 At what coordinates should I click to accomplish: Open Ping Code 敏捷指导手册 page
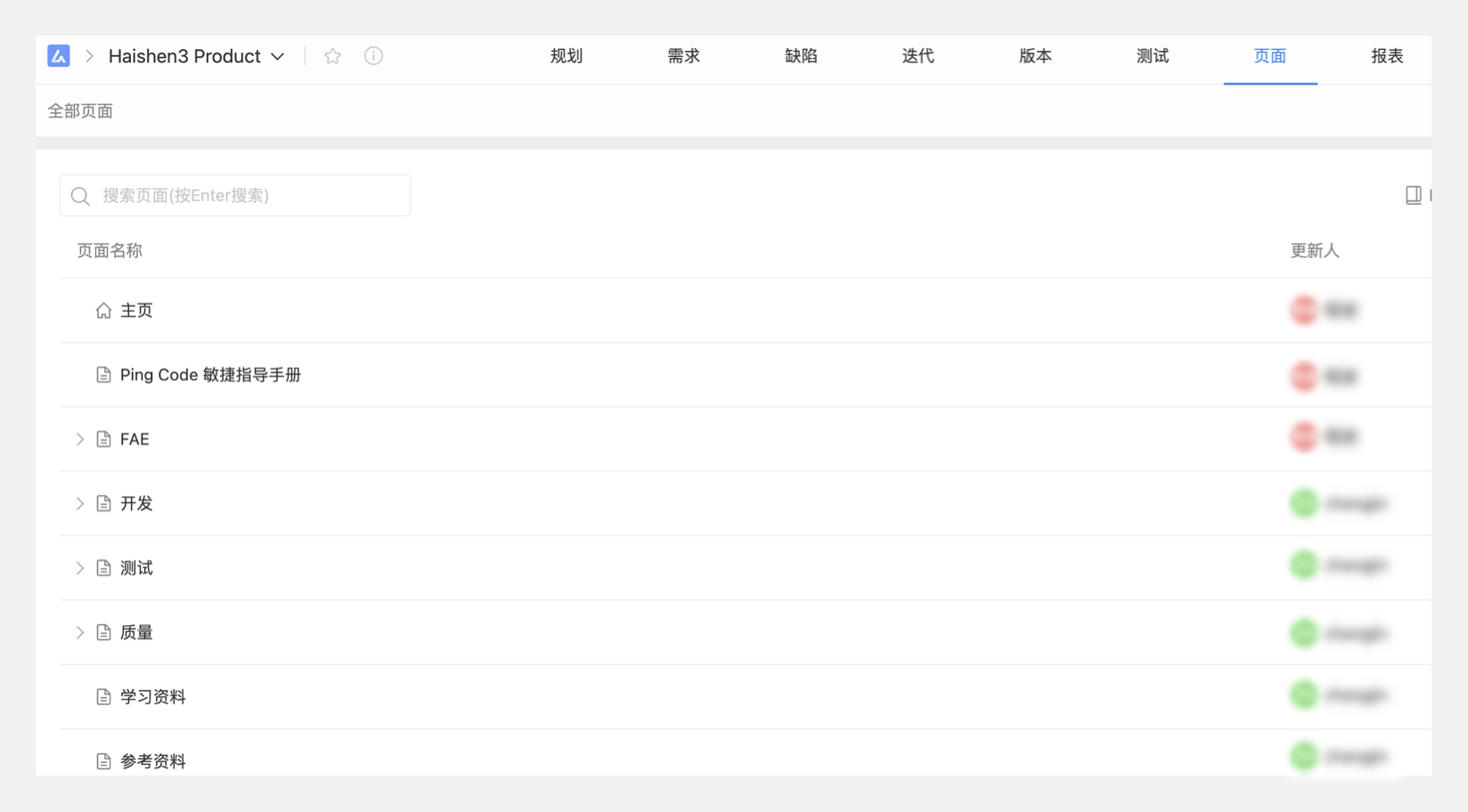pos(210,375)
